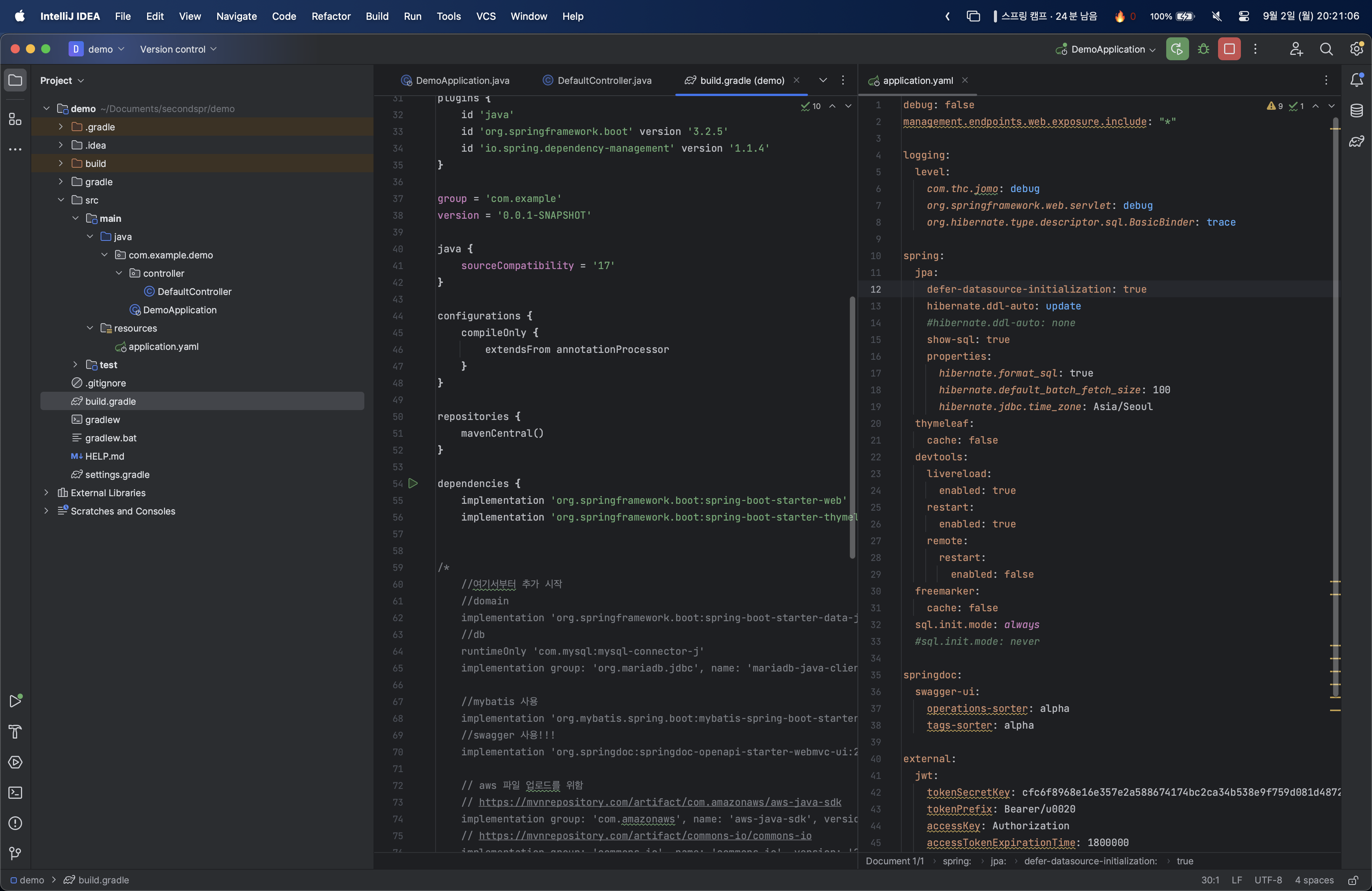This screenshot has width=1372, height=891.
Task: Open the Structure tool window icon
Action: click(x=16, y=119)
